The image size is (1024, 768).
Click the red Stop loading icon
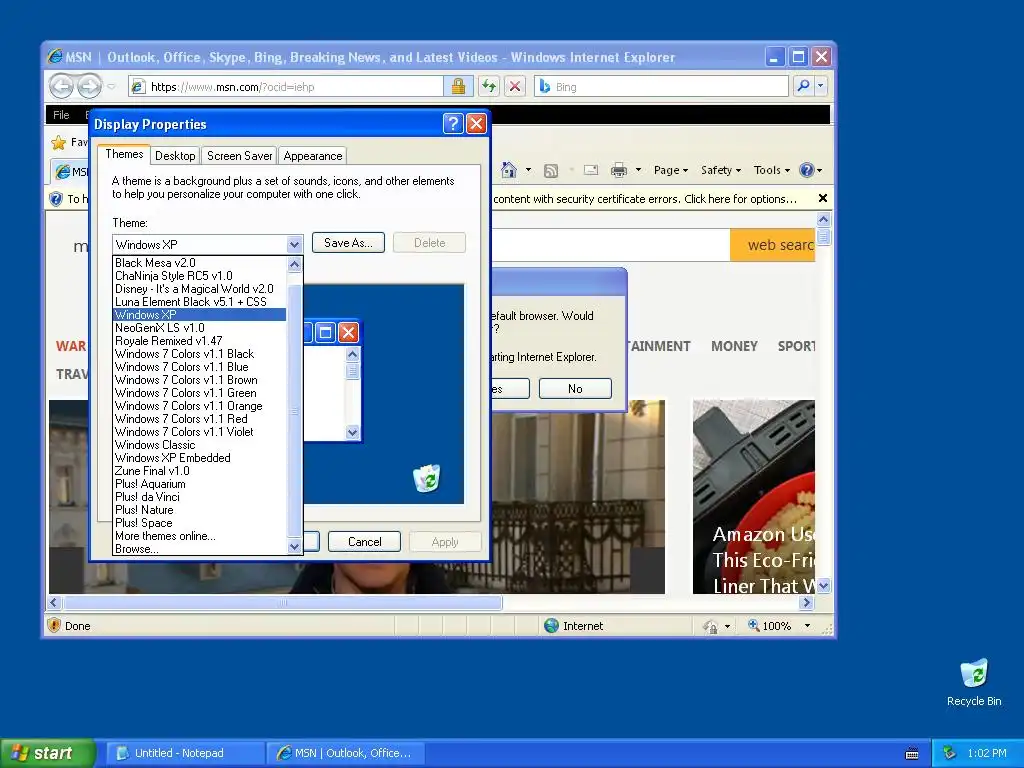coord(515,86)
